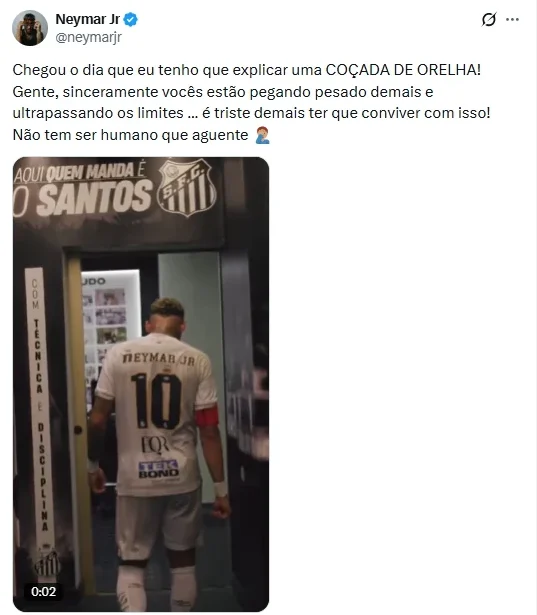Click the 'NEYMAR JR' jersey name
This screenshot has width=537, height=615.
pyautogui.click(x=158, y=358)
